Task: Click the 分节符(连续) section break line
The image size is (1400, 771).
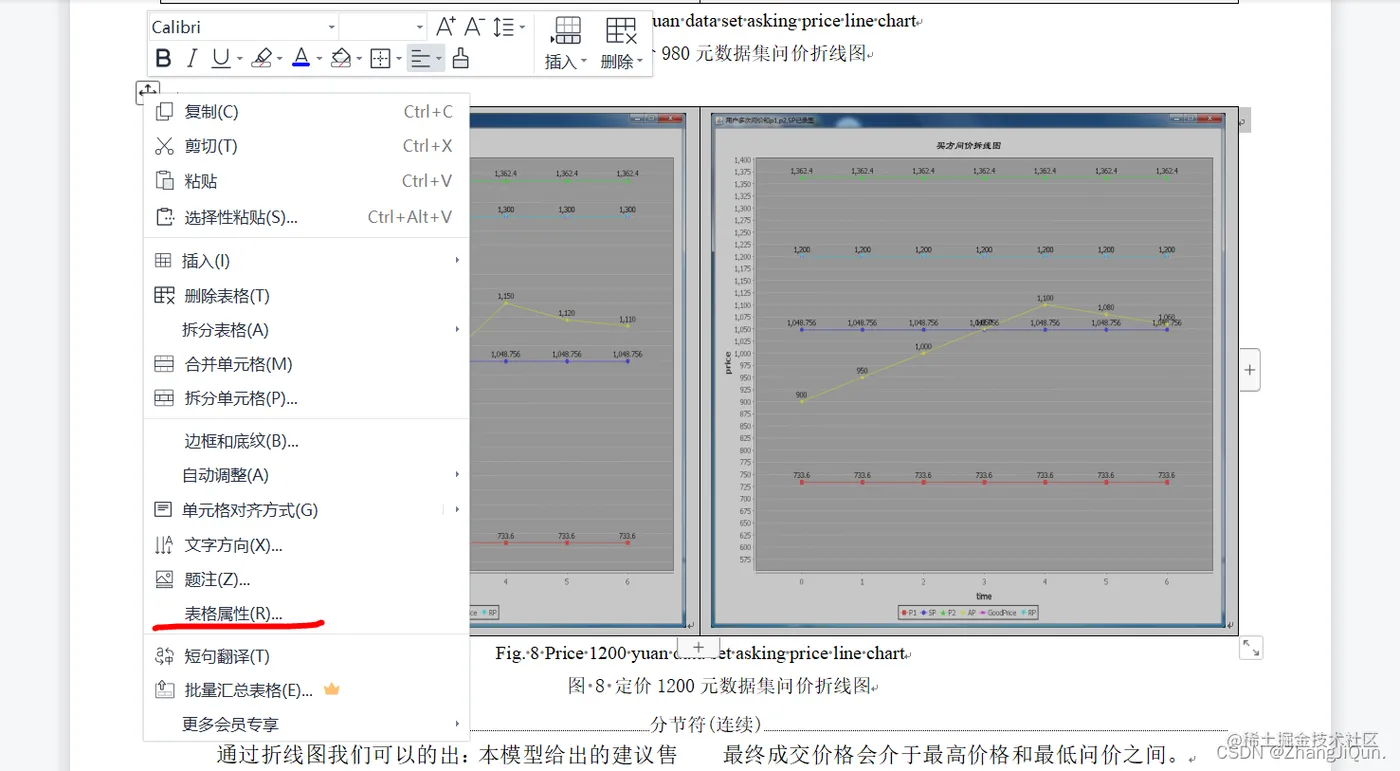Action: point(706,724)
